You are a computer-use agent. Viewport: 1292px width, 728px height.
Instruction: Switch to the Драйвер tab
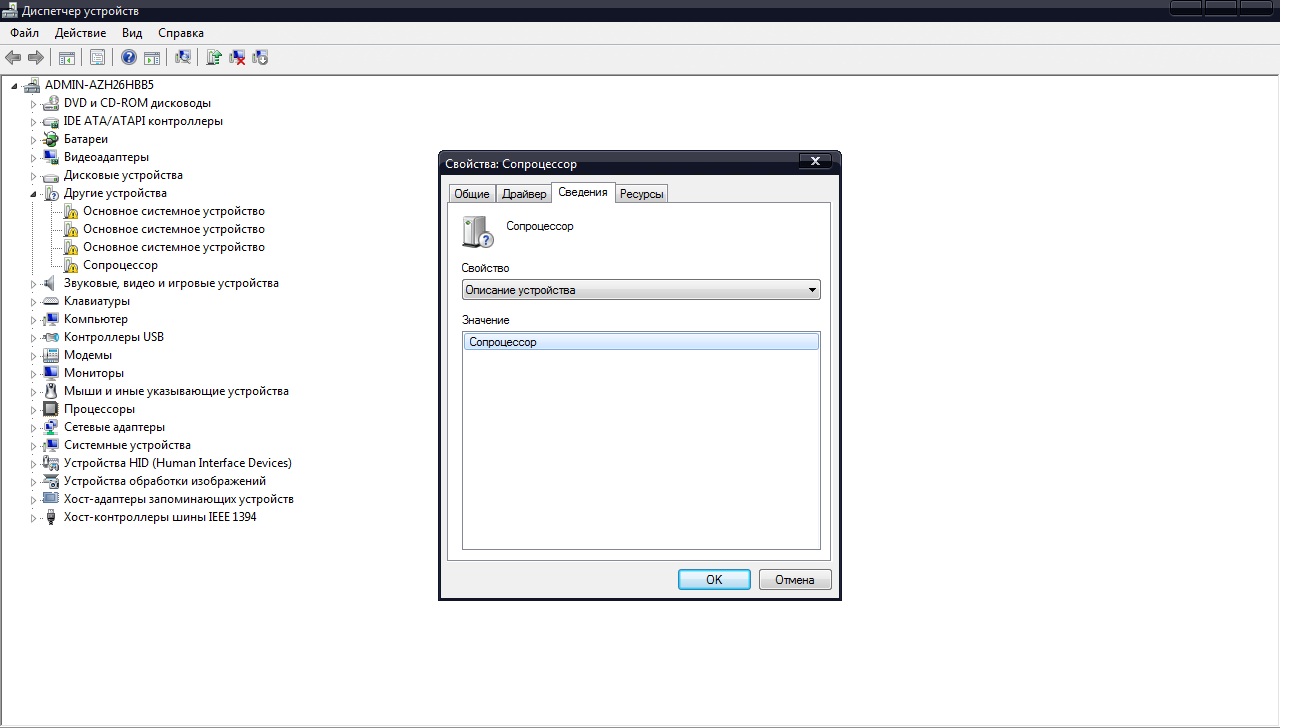[524, 194]
